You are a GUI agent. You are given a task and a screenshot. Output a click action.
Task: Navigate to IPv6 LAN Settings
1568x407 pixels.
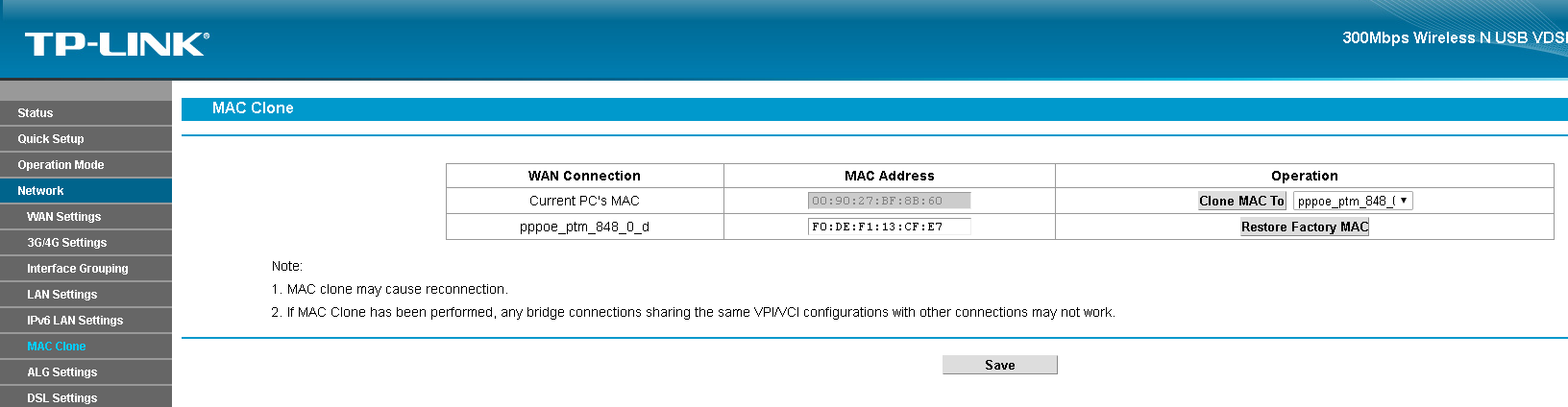(x=75, y=321)
